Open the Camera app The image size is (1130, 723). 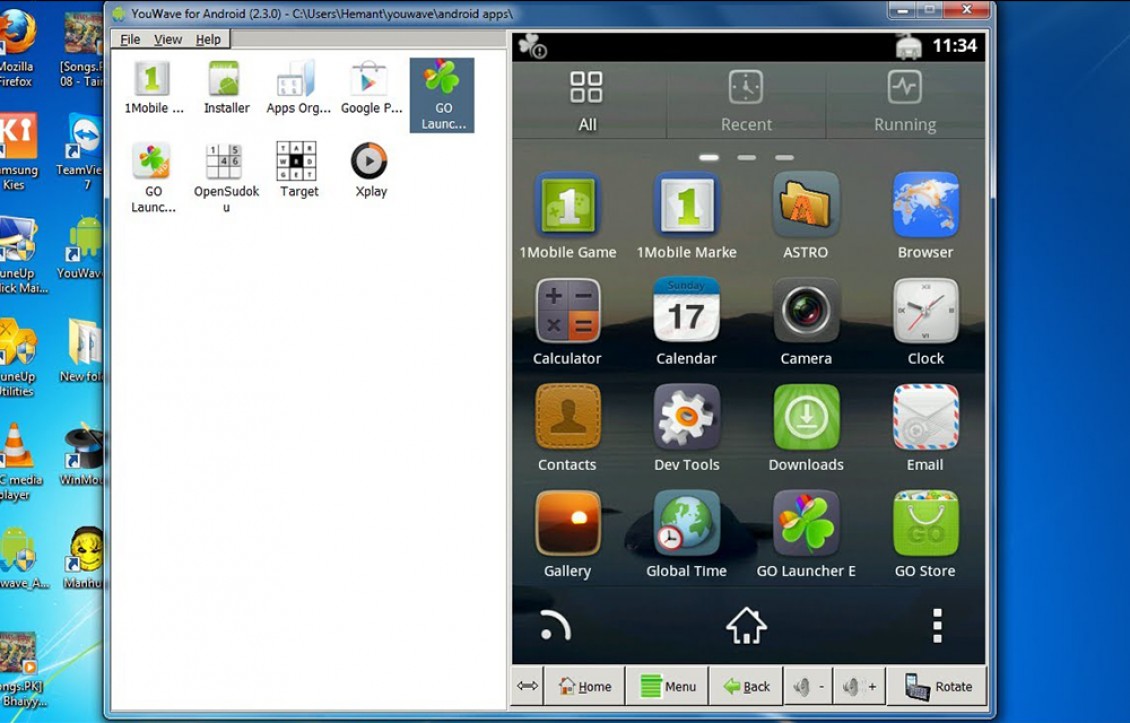[806, 321]
